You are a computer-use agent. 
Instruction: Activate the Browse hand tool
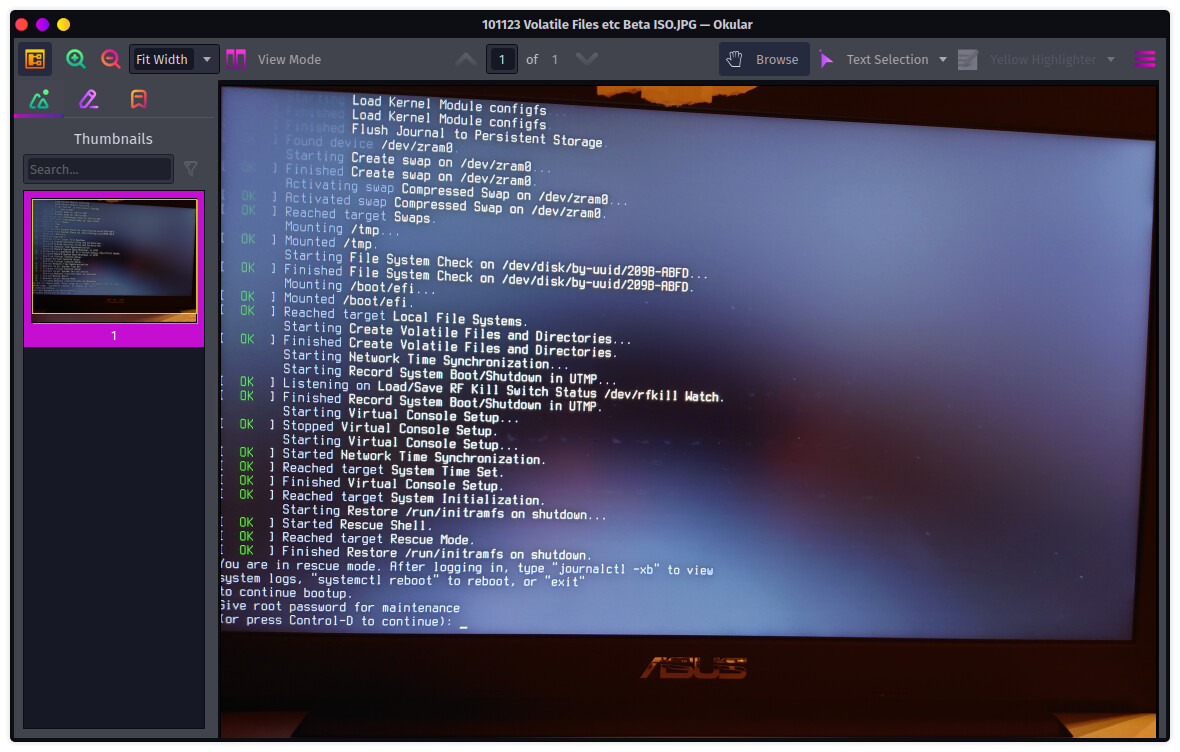point(763,59)
